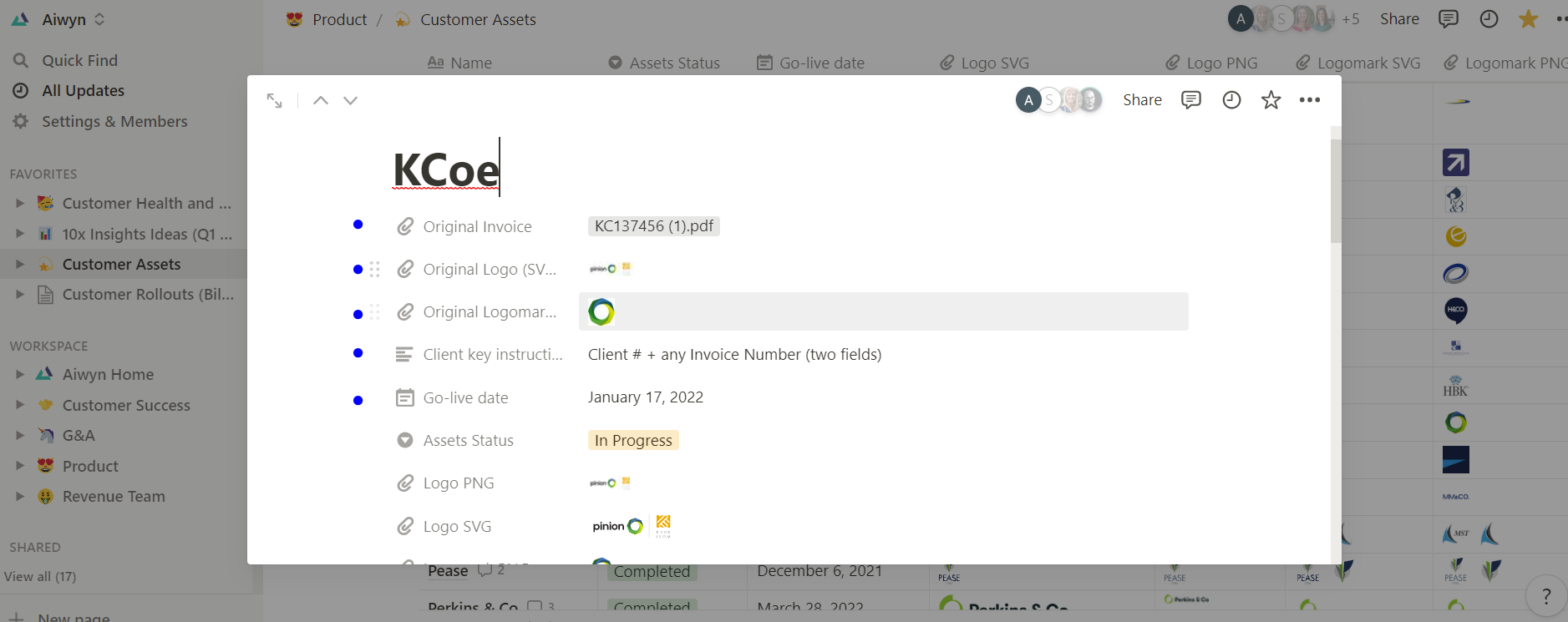Open Logo SVG column header
The width and height of the screenshot is (1568, 622).
click(984, 63)
